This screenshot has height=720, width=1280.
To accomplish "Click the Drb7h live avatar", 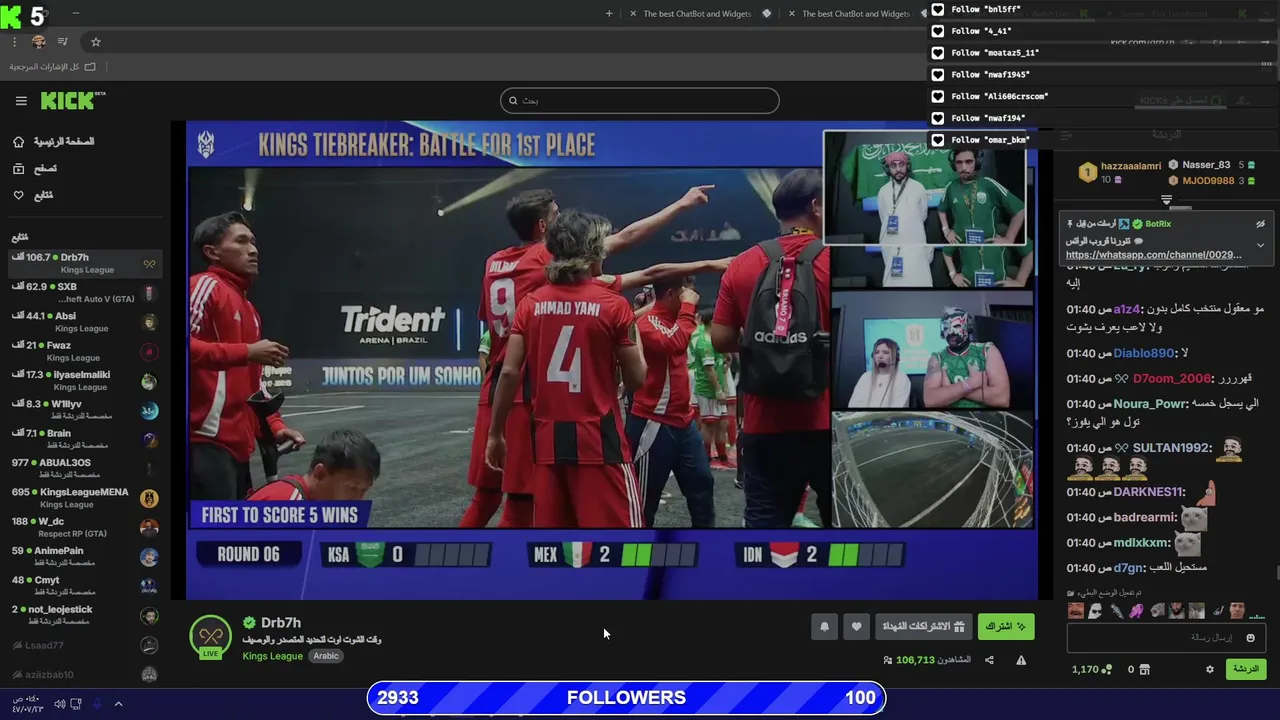I will point(211,637).
